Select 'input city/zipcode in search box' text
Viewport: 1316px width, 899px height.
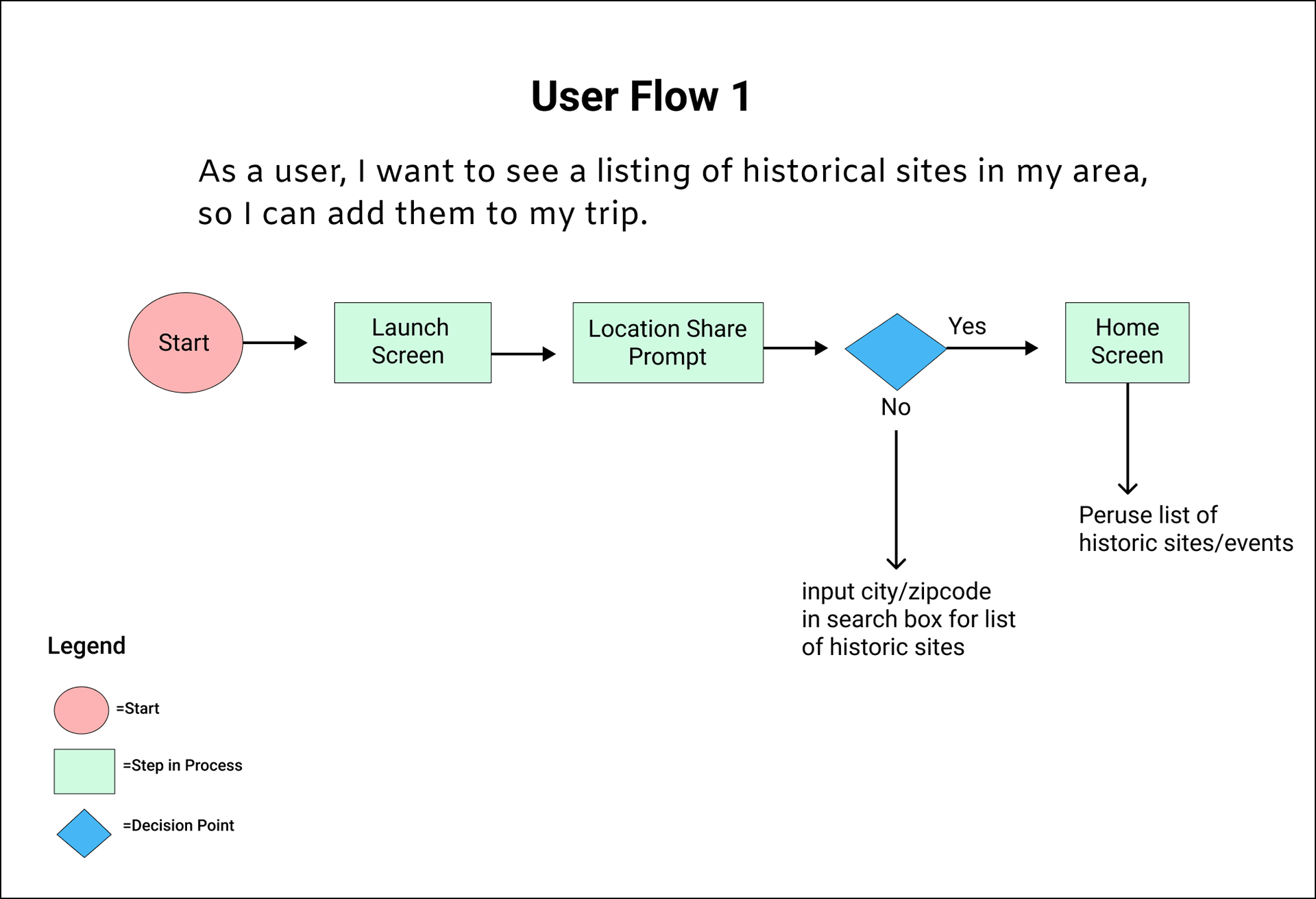(x=908, y=619)
